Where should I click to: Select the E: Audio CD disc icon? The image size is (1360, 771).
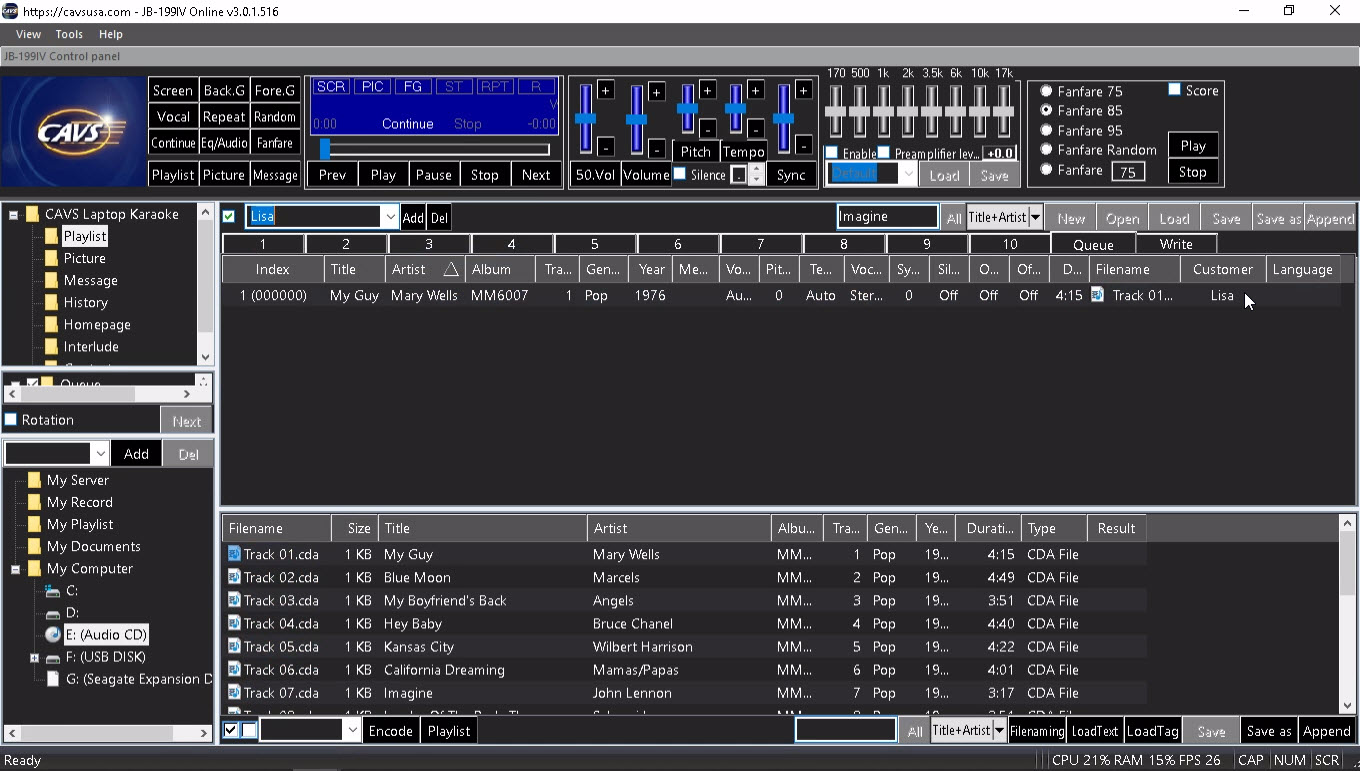[x=53, y=634]
